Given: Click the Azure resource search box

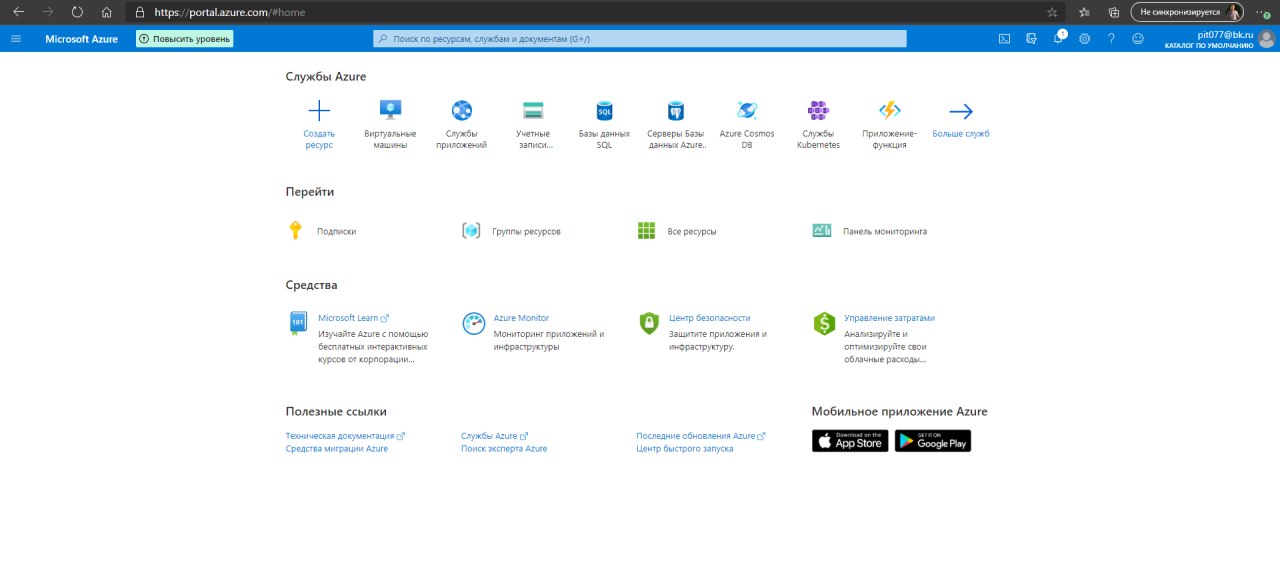Looking at the screenshot, I should pyautogui.click(x=640, y=39).
